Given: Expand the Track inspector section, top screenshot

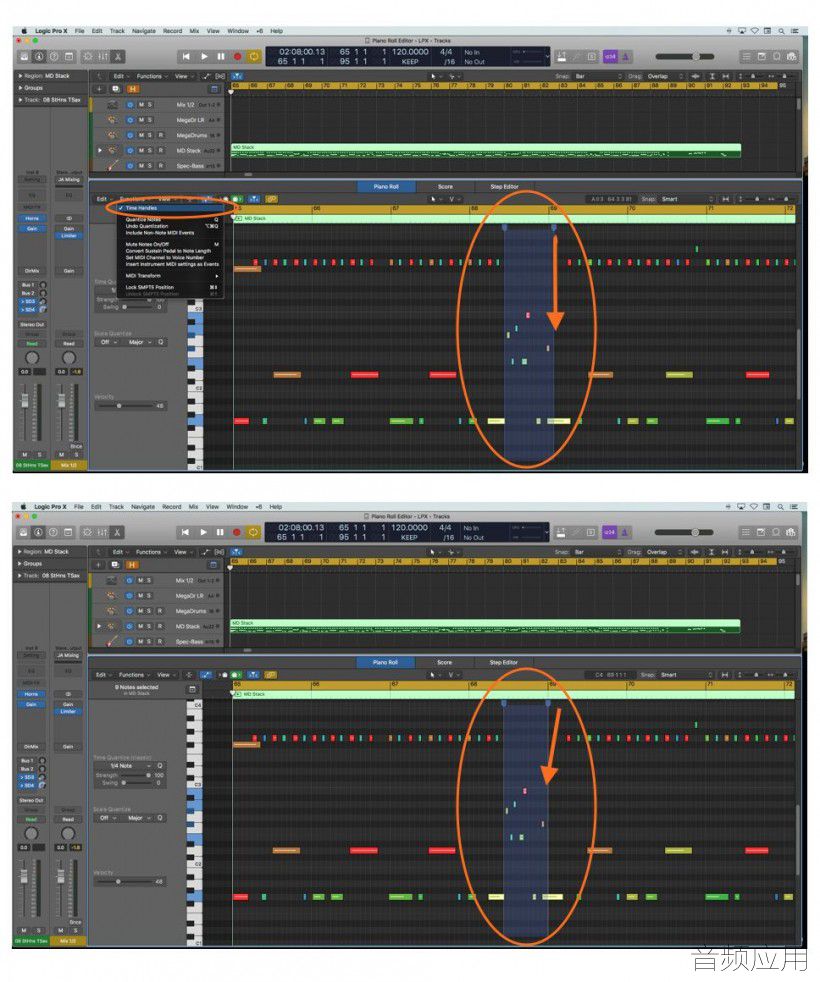Looking at the screenshot, I should point(20,100).
